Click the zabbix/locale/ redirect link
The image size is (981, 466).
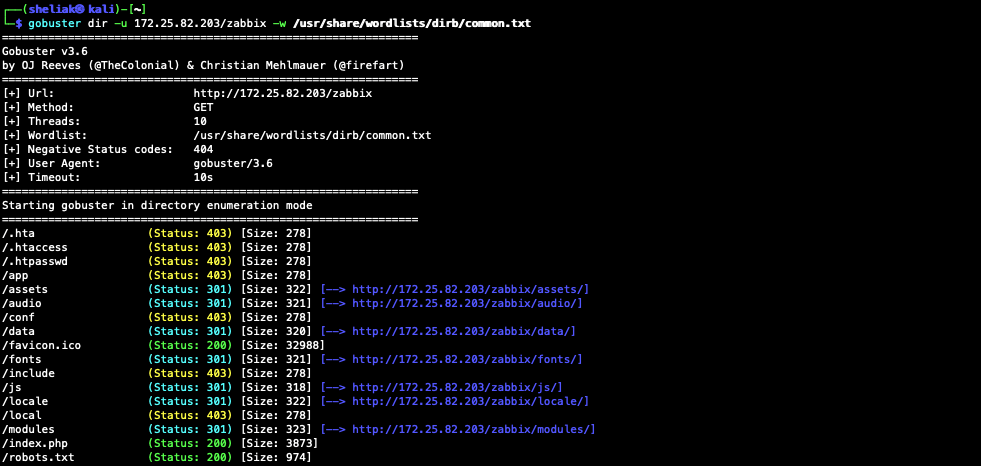(469, 401)
